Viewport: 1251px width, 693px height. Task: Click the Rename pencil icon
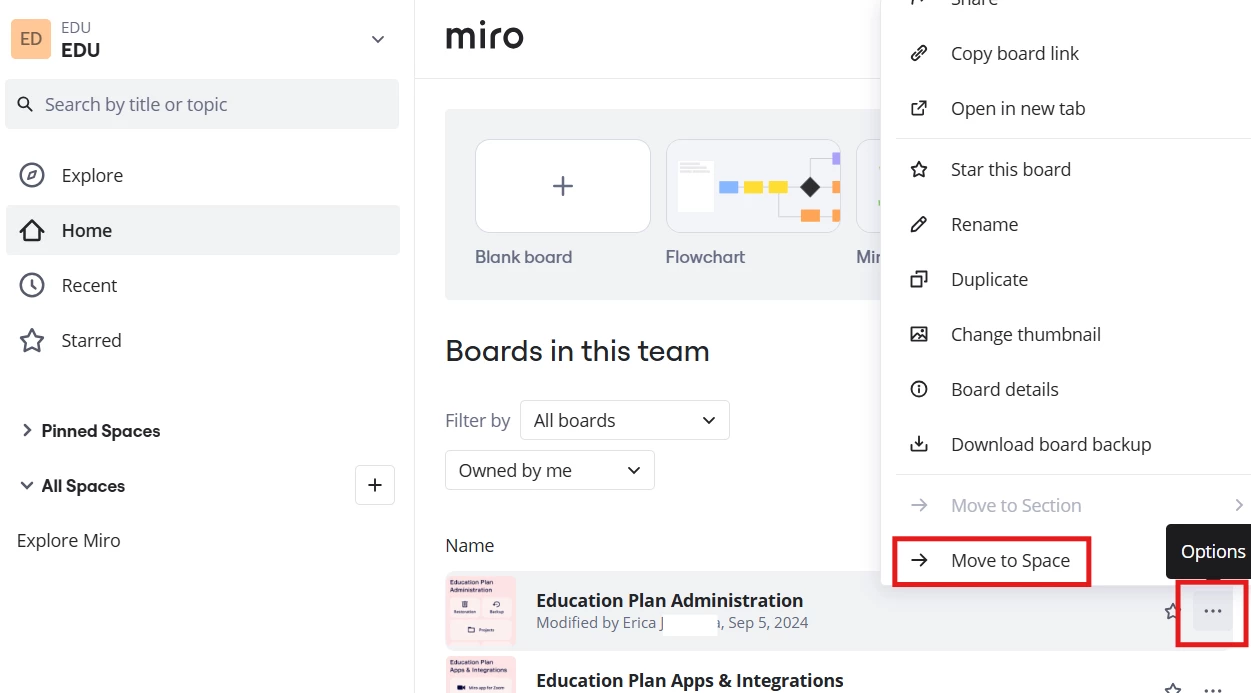click(919, 224)
